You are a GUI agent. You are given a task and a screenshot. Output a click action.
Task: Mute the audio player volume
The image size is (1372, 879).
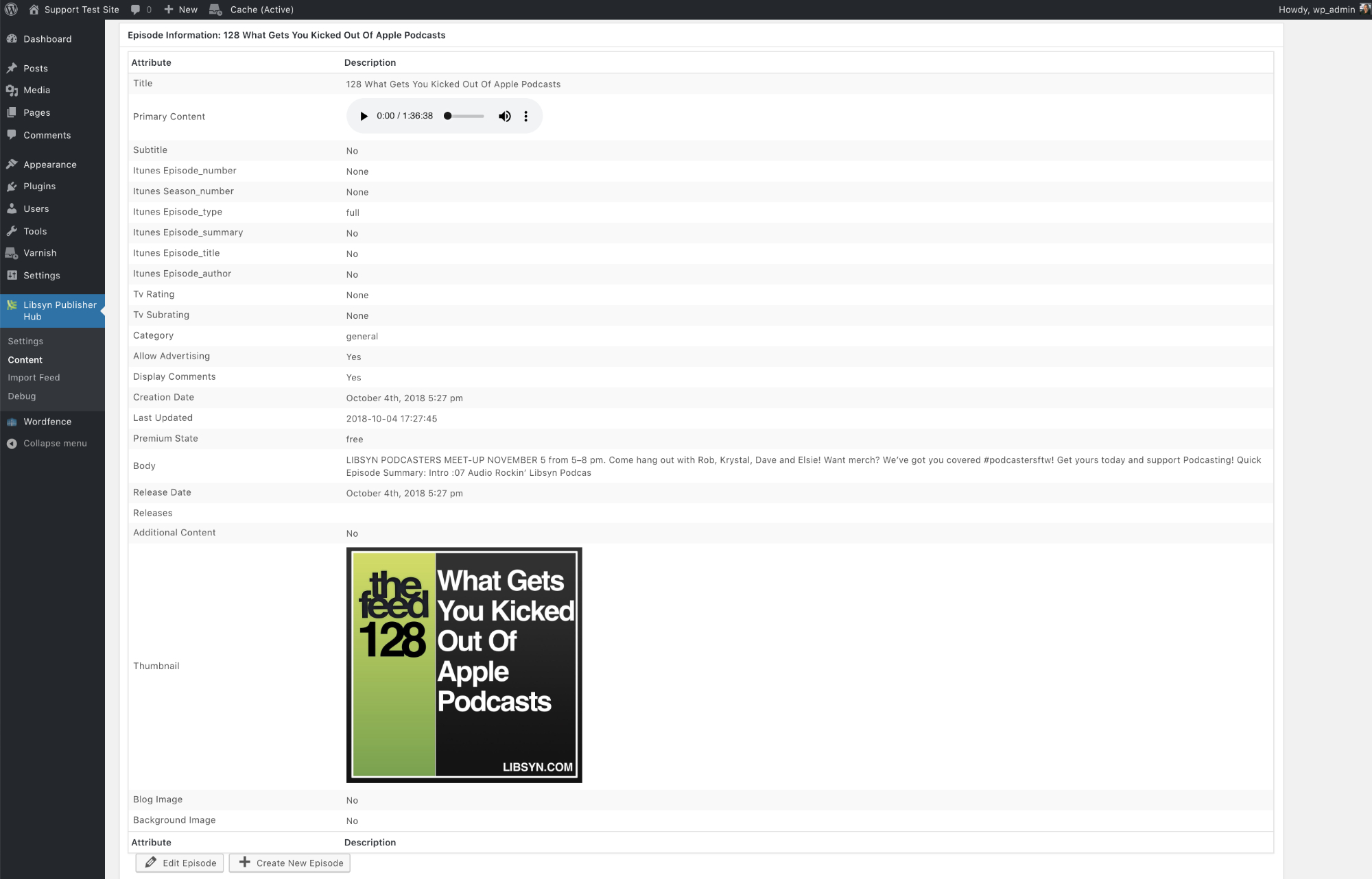(x=505, y=116)
